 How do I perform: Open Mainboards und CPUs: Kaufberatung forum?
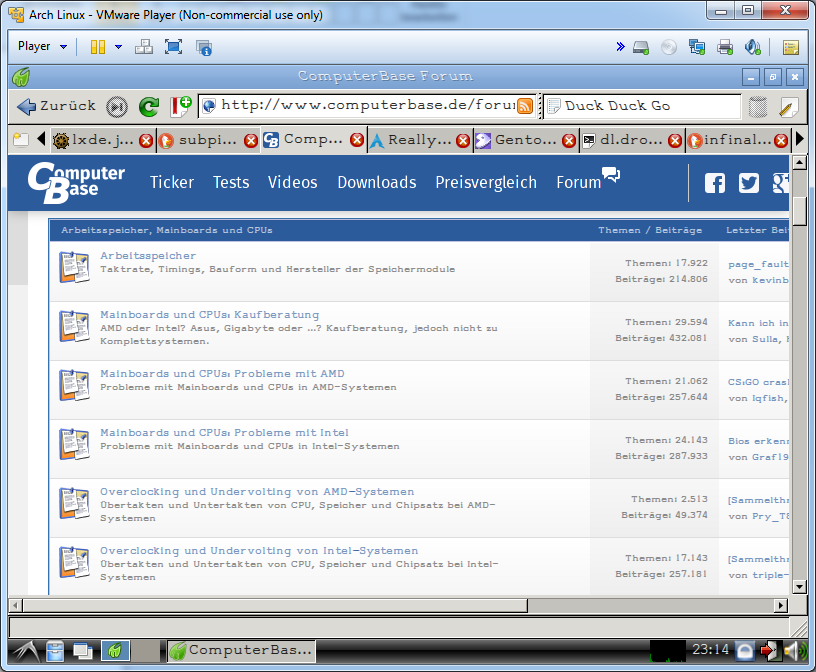point(209,314)
